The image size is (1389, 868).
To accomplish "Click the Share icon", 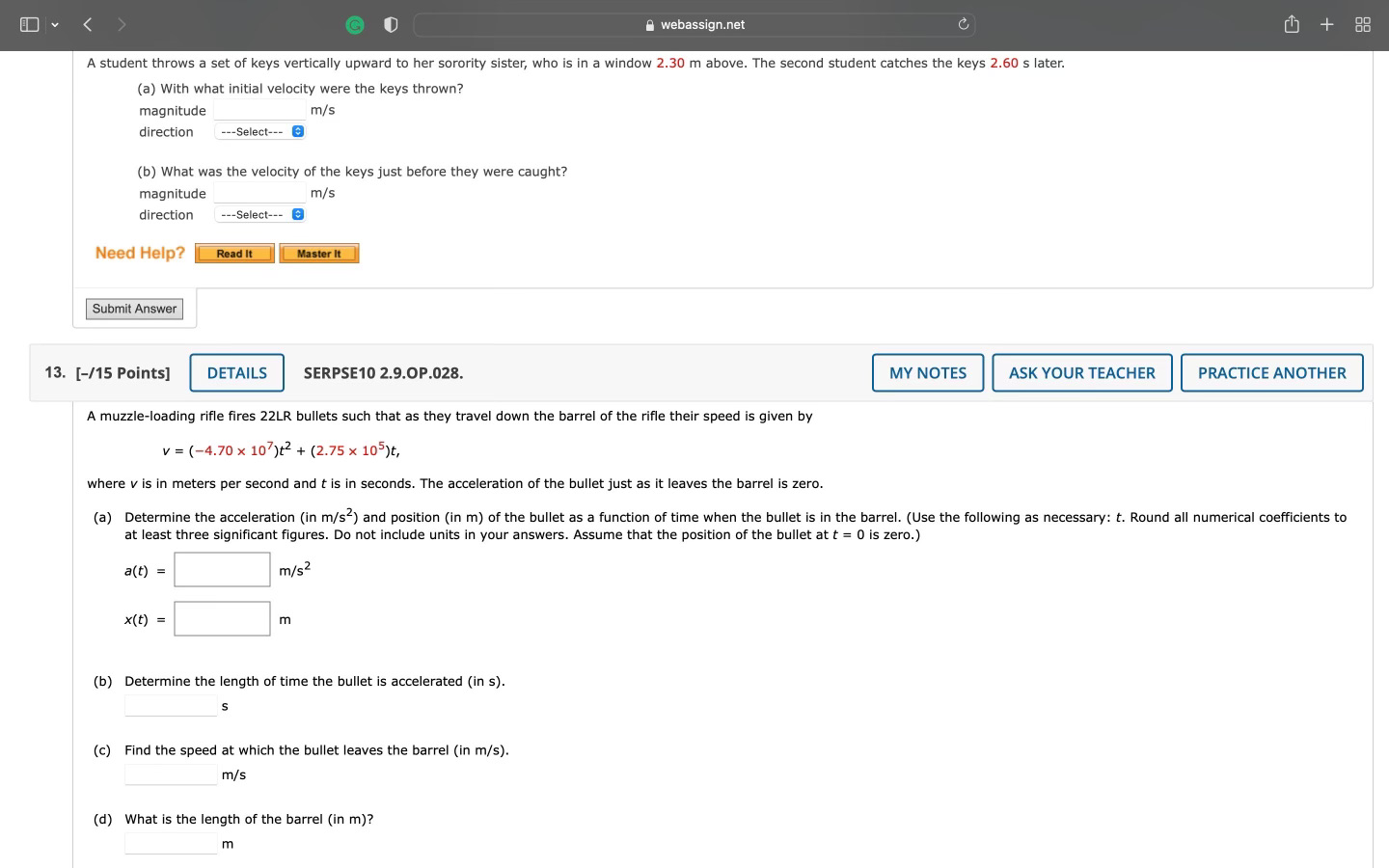I will (x=1292, y=24).
